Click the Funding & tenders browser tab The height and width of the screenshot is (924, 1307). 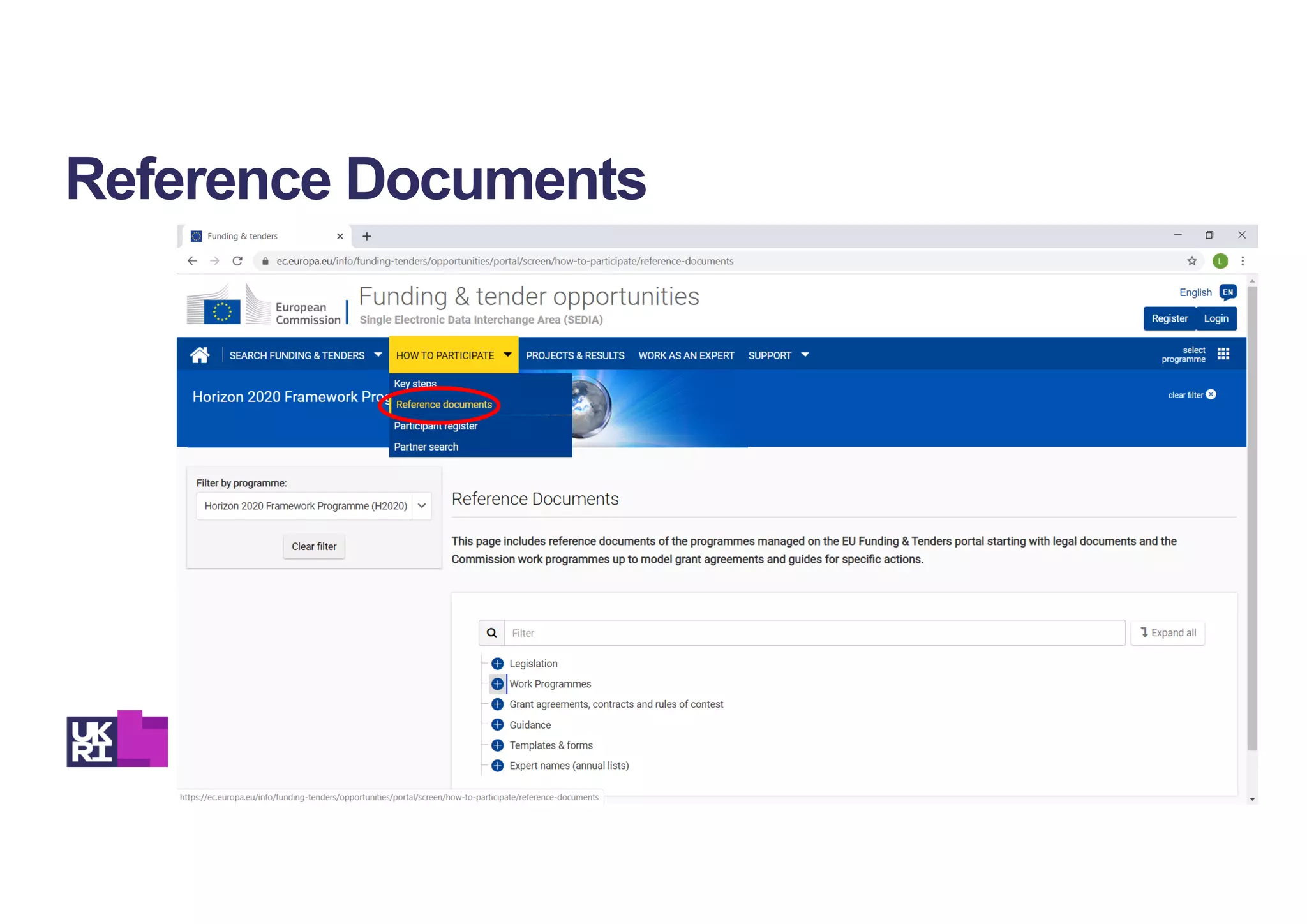click(x=266, y=236)
